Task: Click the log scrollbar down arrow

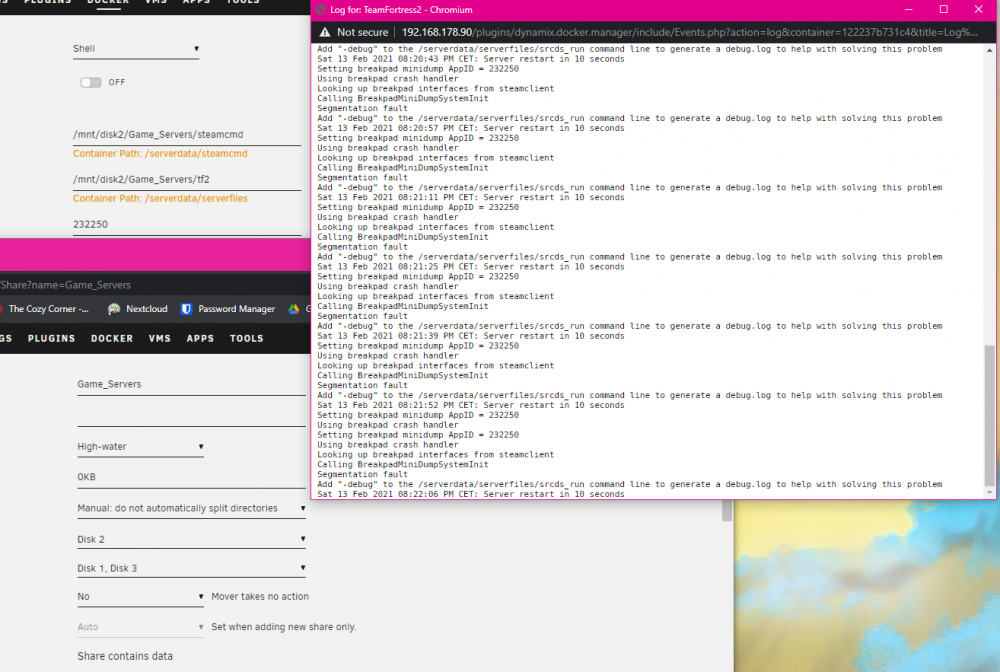Action: [x=989, y=493]
